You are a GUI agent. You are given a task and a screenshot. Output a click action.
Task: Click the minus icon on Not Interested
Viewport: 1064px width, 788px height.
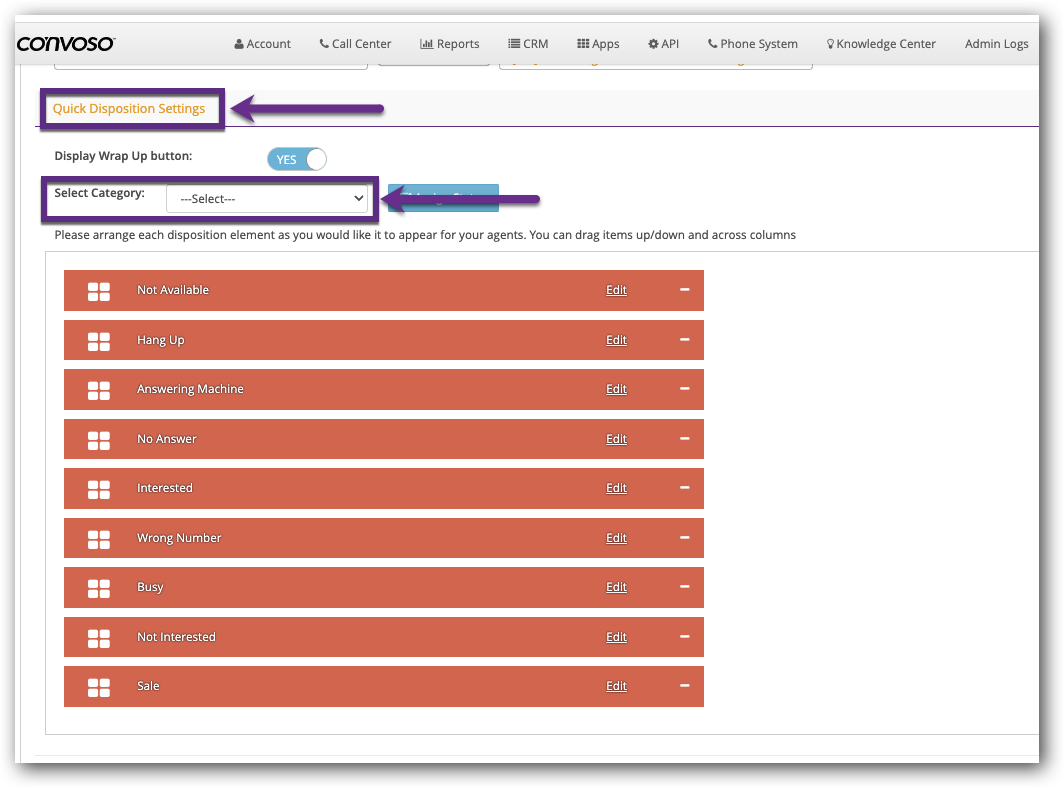tap(685, 637)
